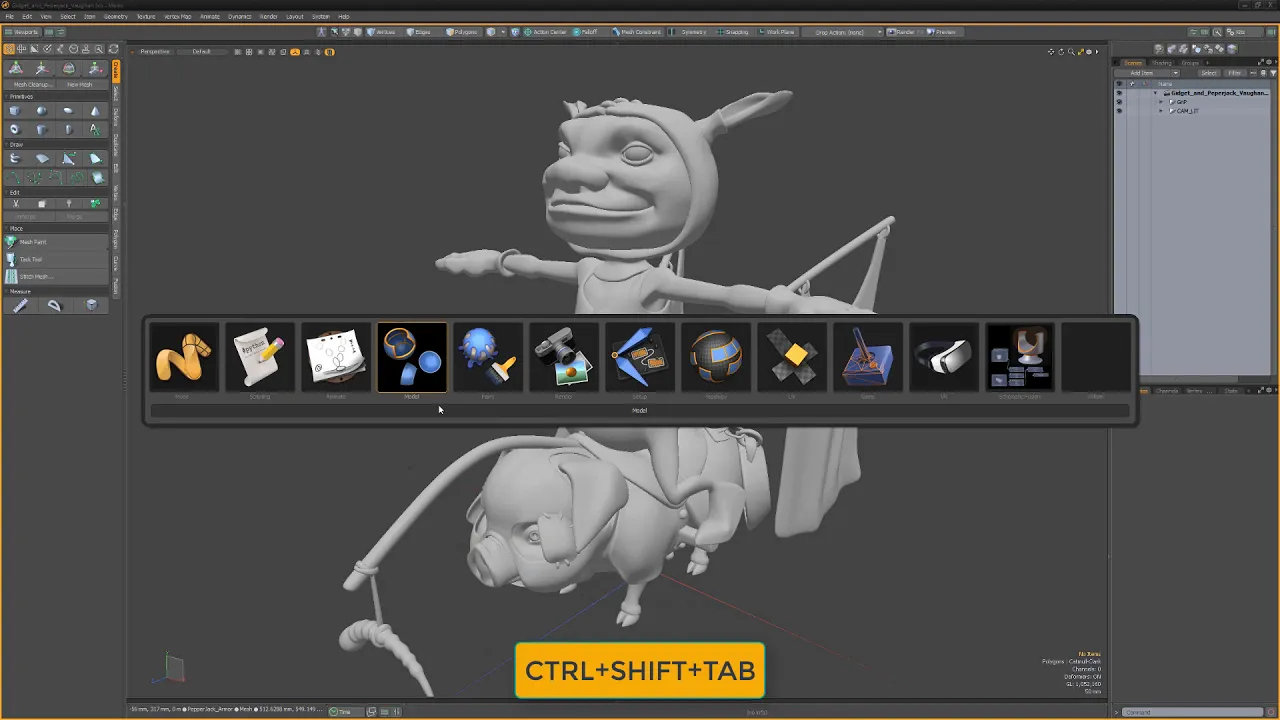The height and width of the screenshot is (720, 1280).
Task: Open the Perspective view type dropdown
Action: coord(155,52)
